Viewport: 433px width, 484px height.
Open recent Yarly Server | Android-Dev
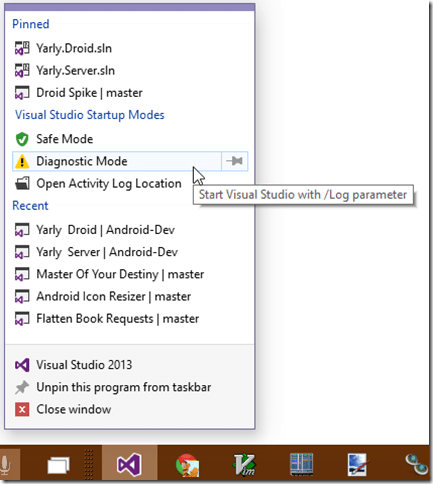[130, 252]
